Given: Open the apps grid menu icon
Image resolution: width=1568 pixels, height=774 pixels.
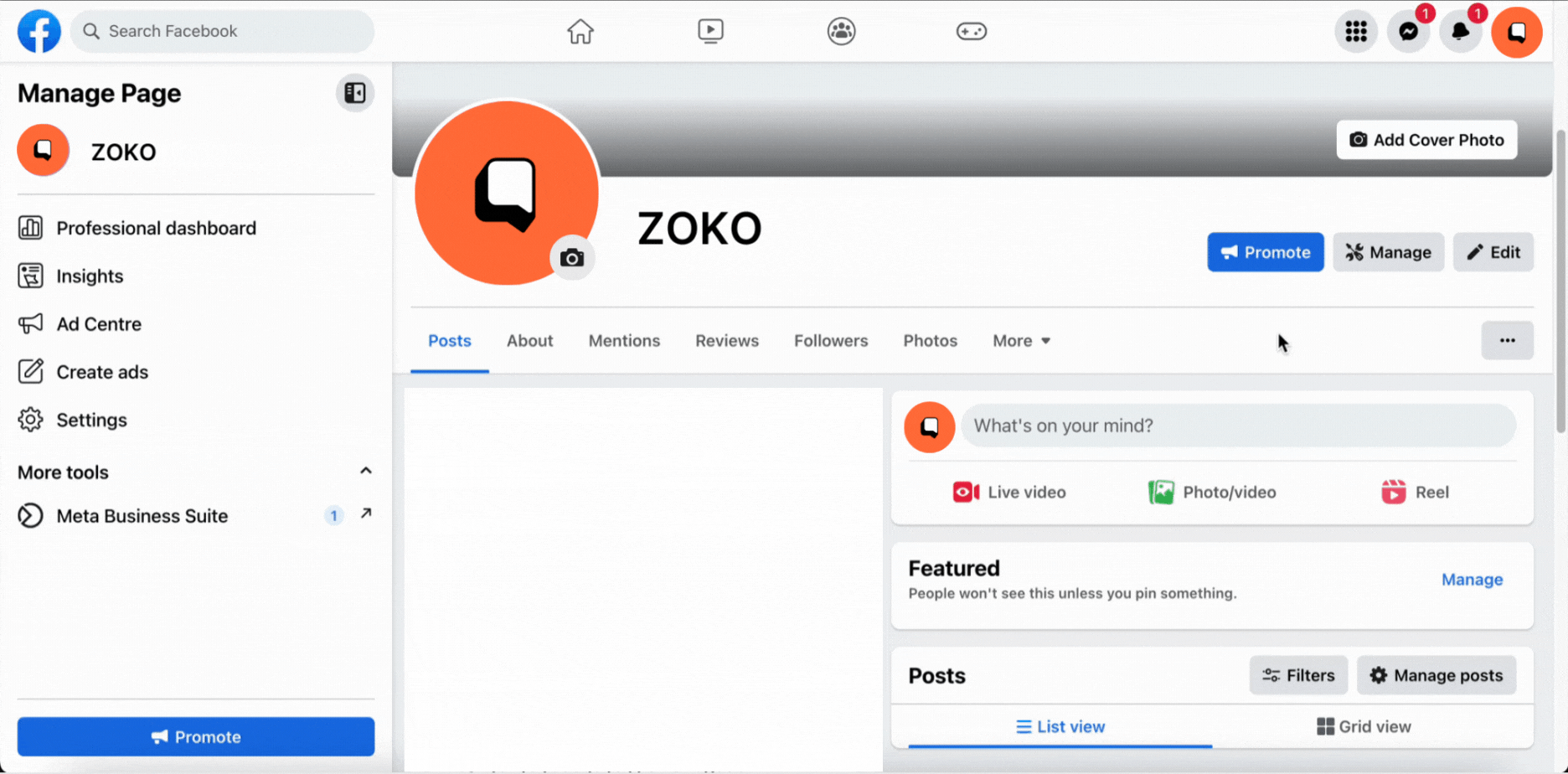Looking at the screenshot, I should tap(1356, 32).
